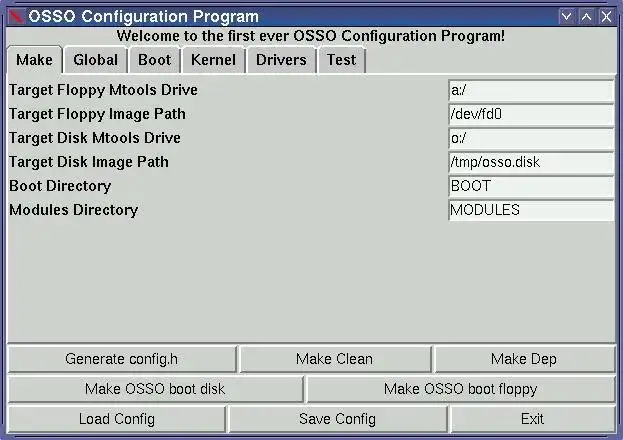Load Config from file
Viewport: 623px width, 440px height.
click(117, 419)
